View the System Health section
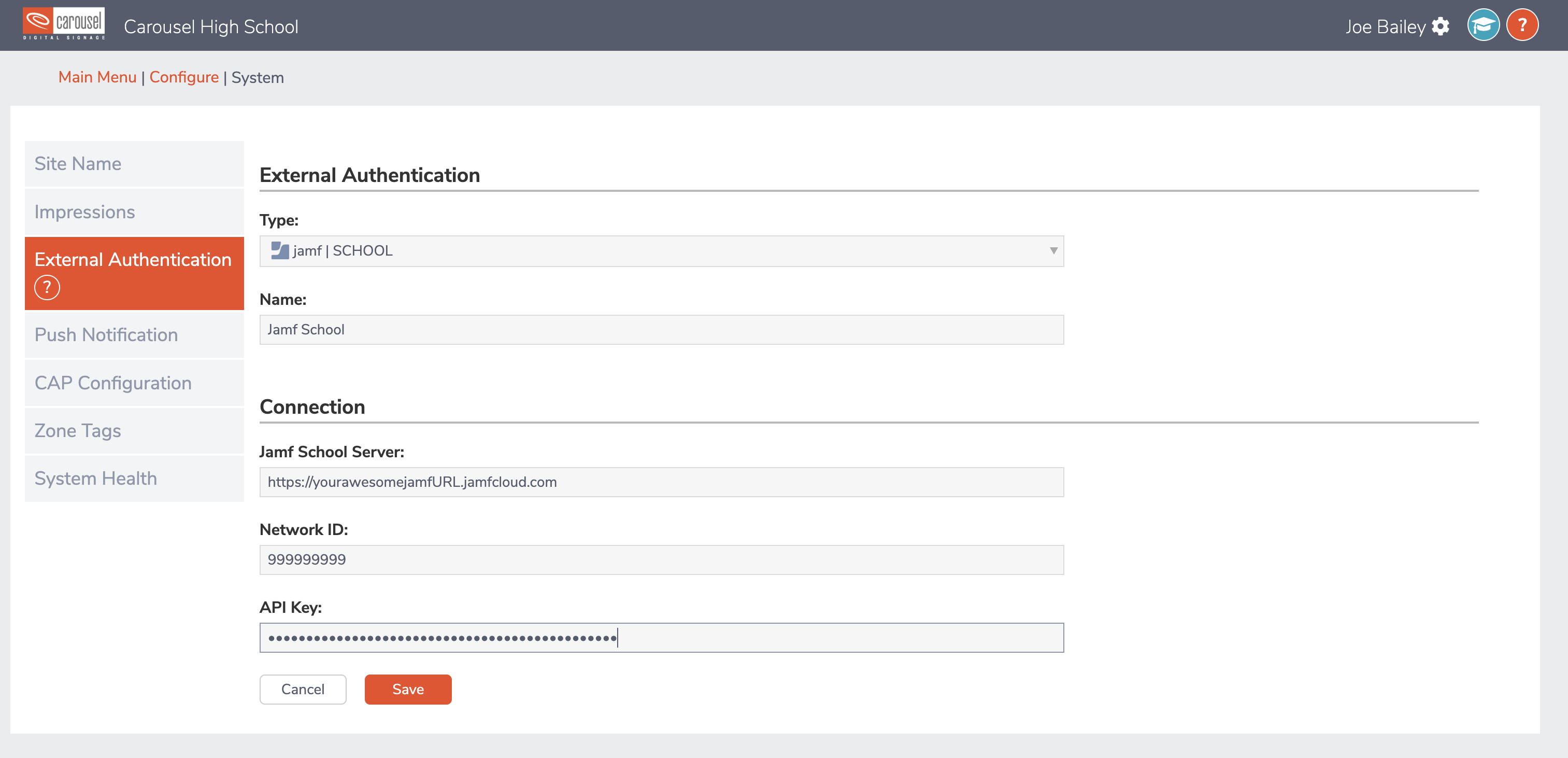The image size is (1568, 758). (95, 479)
